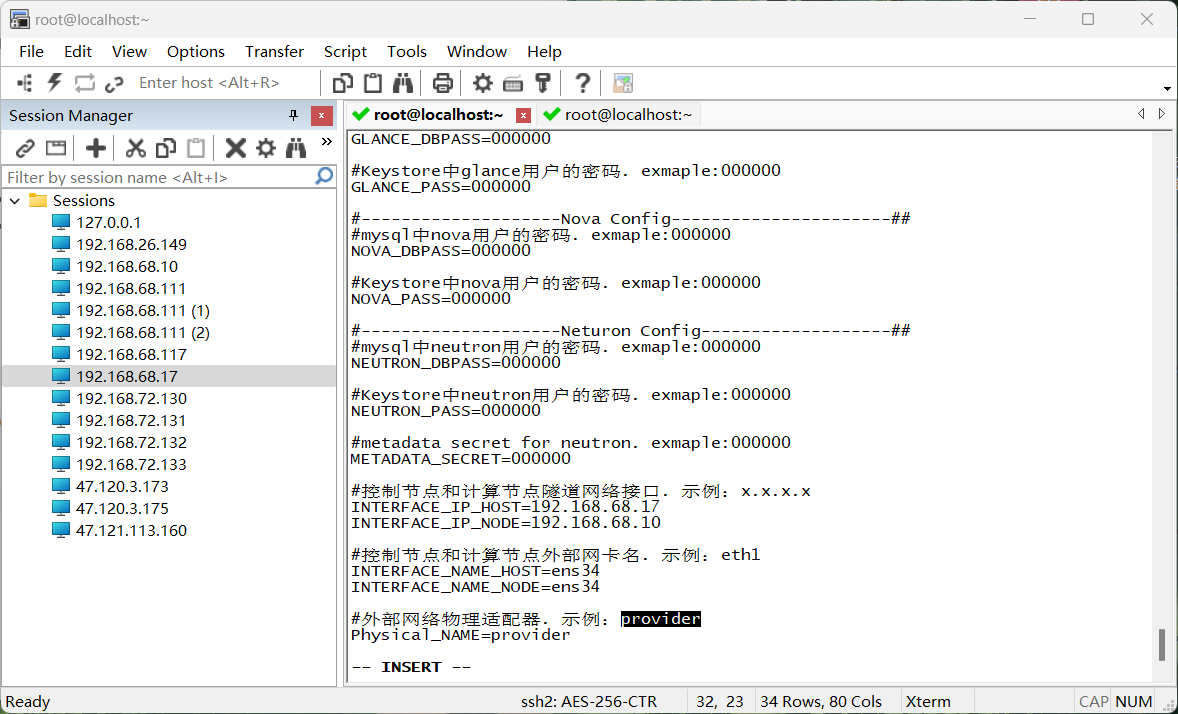
Task: Click the New Session plus icon
Action: [x=96, y=148]
